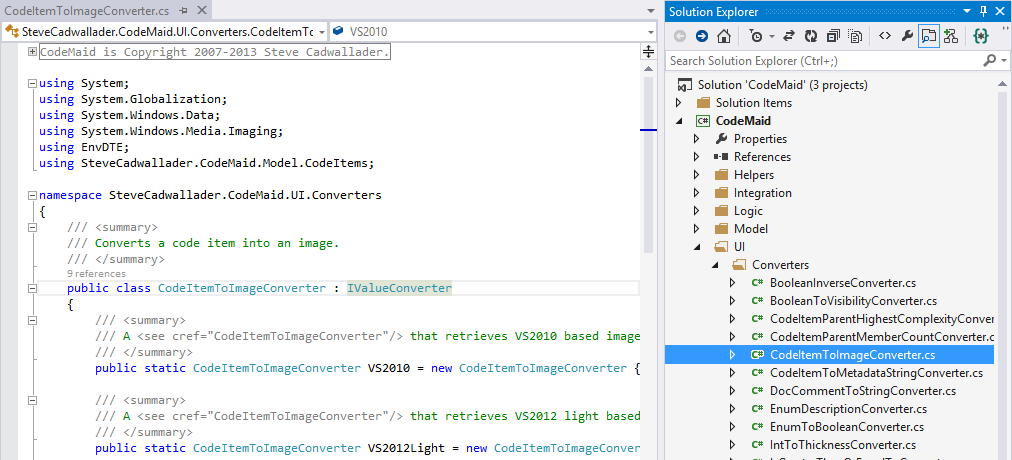The width and height of the screenshot is (1012, 460).
Task: Open the VS2010 member dropdown
Action: click(650, 31)
